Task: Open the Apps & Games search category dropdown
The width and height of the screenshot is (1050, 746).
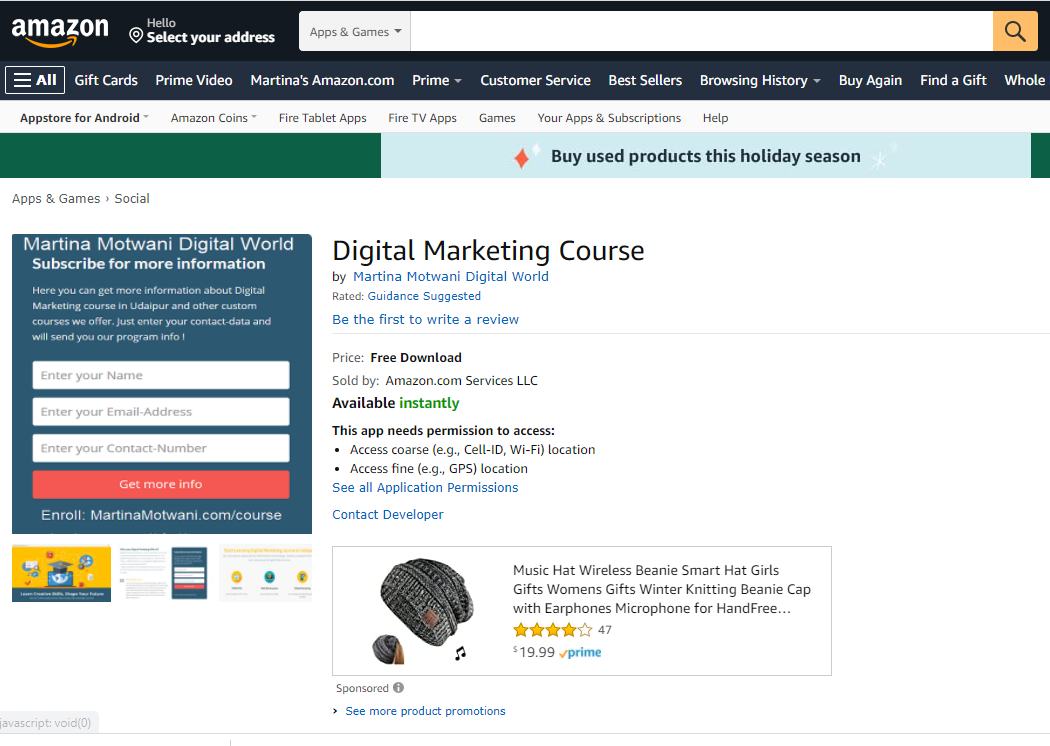Action: [x=354, y=31]
